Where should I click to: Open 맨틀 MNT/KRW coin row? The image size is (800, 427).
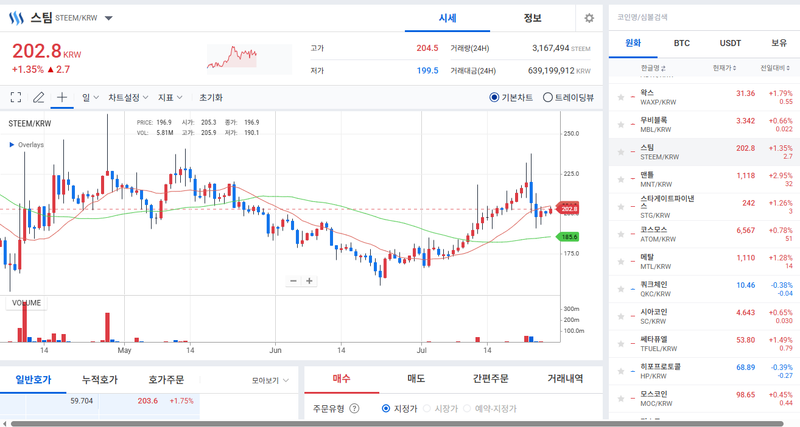(704, 180)
